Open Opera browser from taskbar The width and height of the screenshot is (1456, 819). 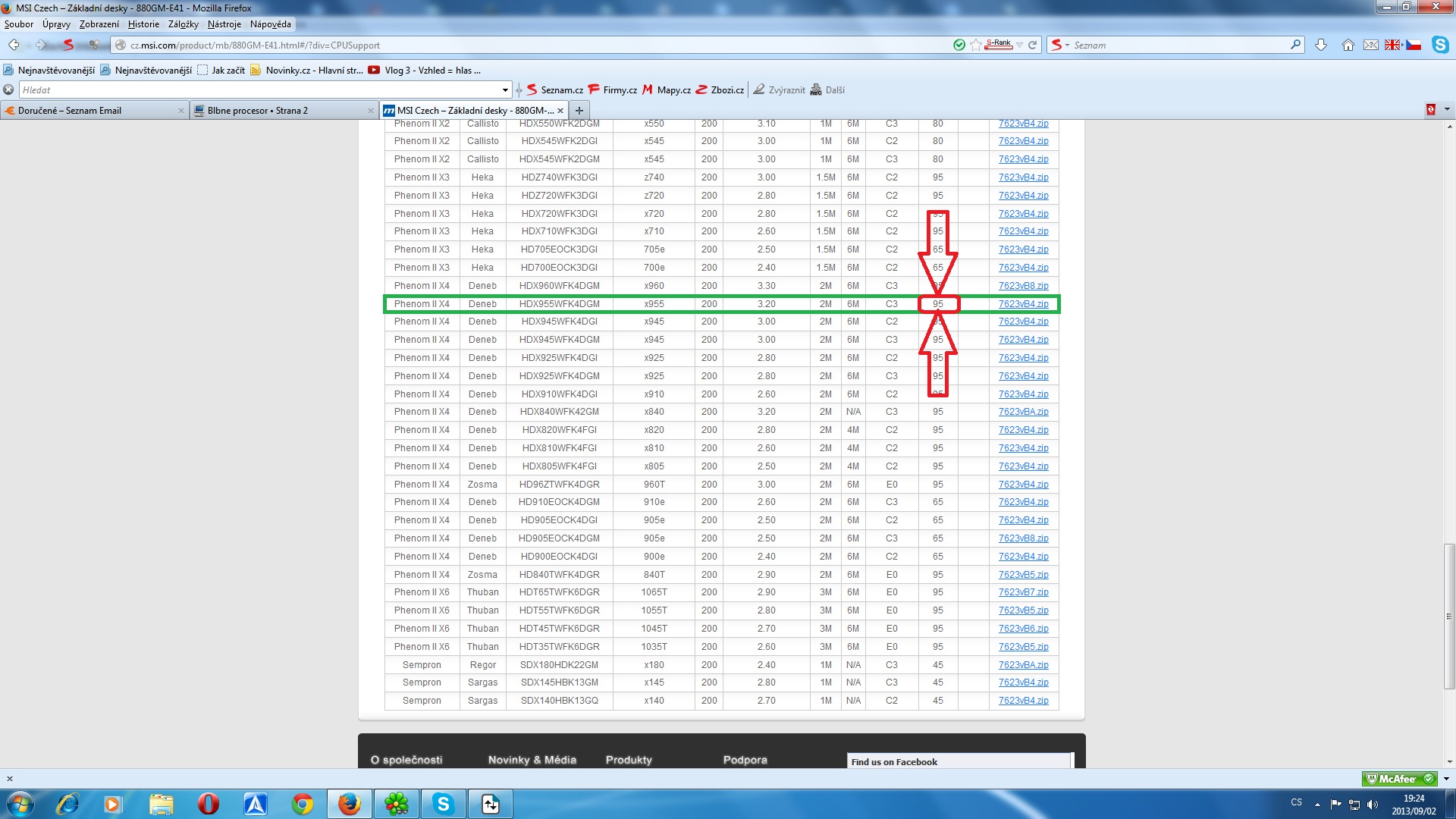(x=208, y=804)
